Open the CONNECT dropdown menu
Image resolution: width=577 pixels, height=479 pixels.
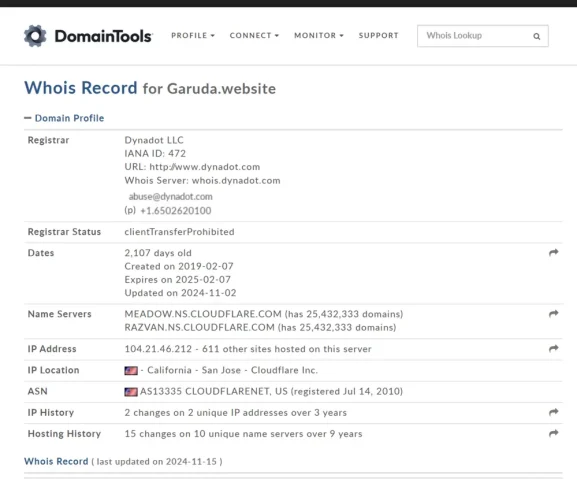coord(254,36)
